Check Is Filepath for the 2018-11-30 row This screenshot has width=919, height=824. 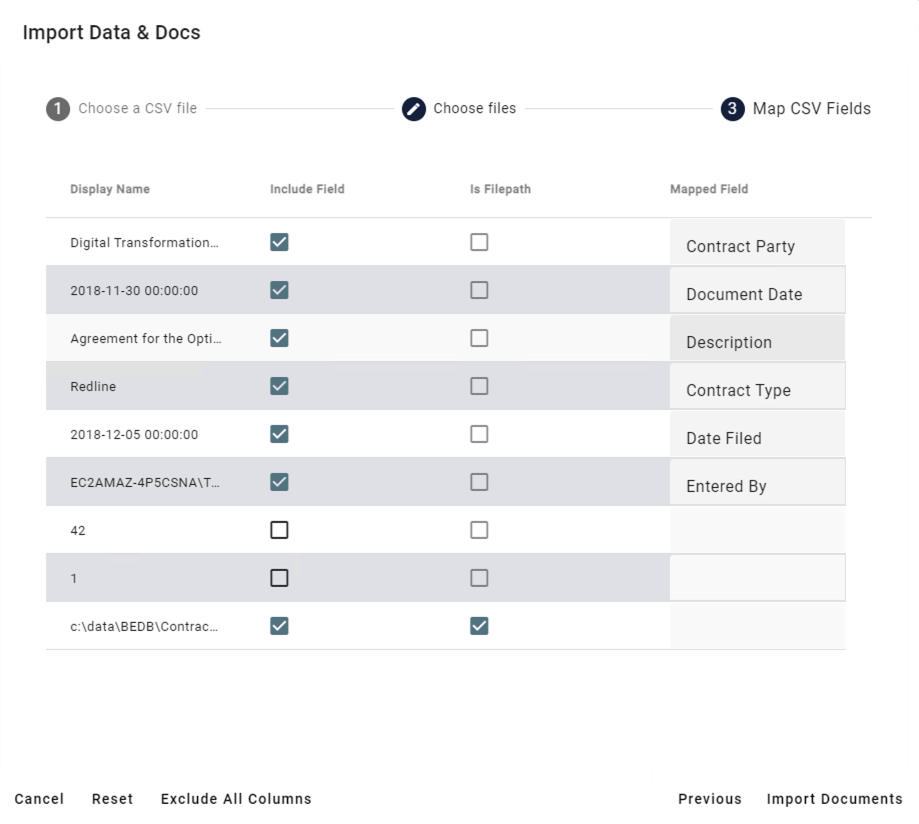pos(479,289)
